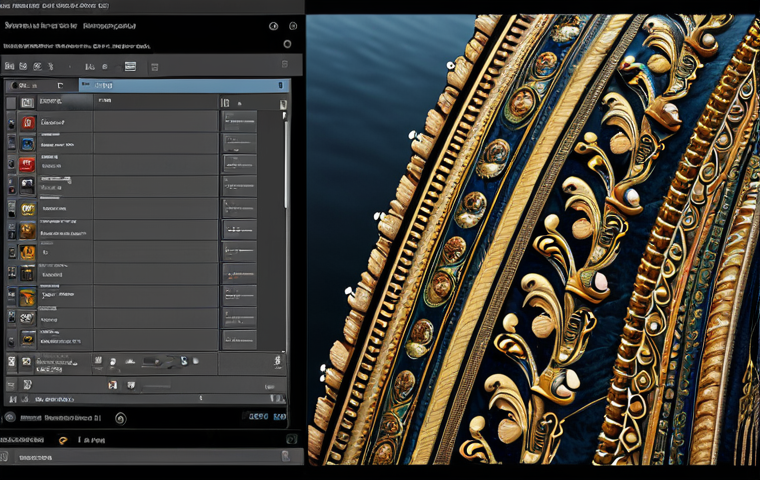The image size is (760, 480).
Task: Click the first icon of the top toolbar
Action: coord(9,66)
